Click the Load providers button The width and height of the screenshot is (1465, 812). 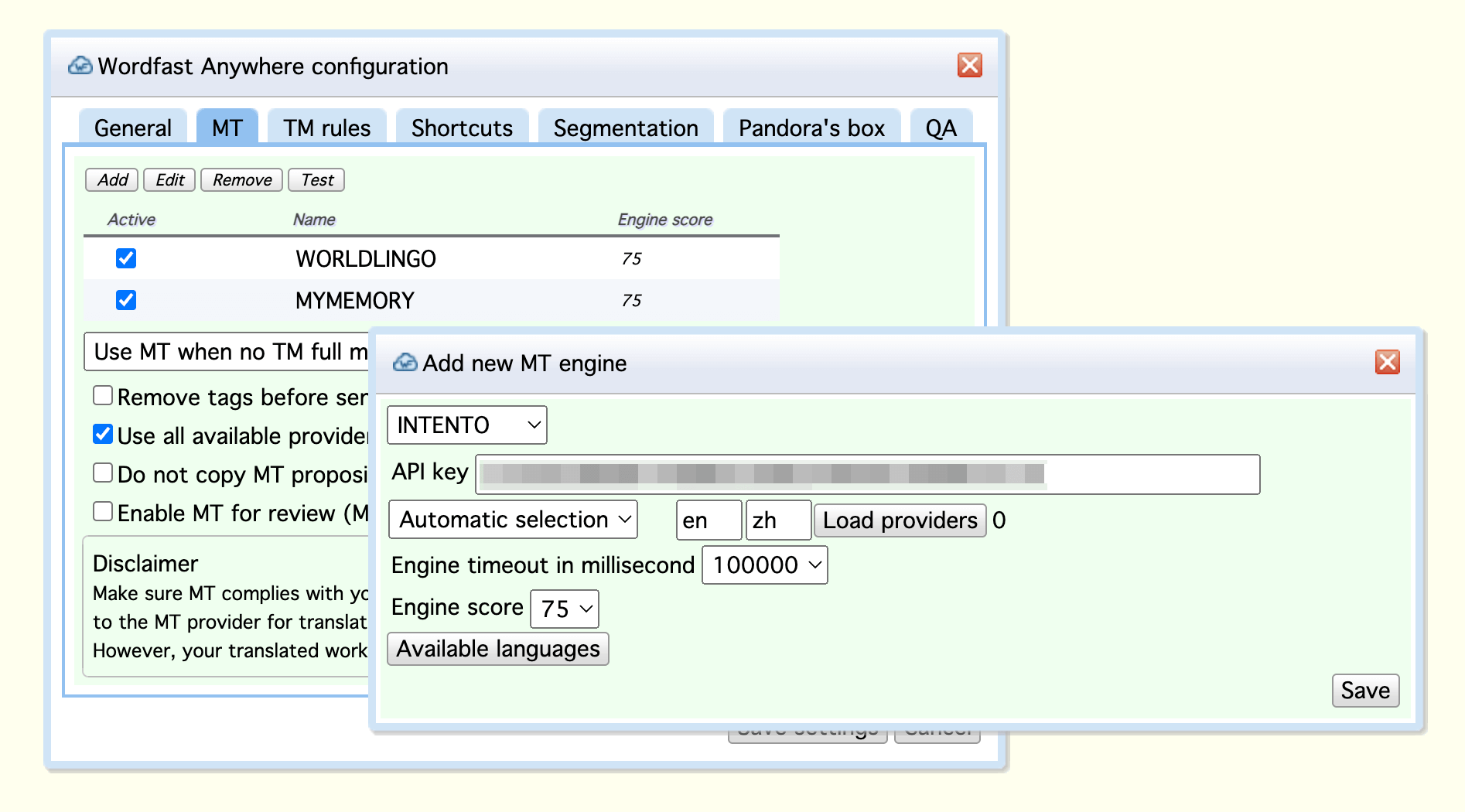(900, 520)
